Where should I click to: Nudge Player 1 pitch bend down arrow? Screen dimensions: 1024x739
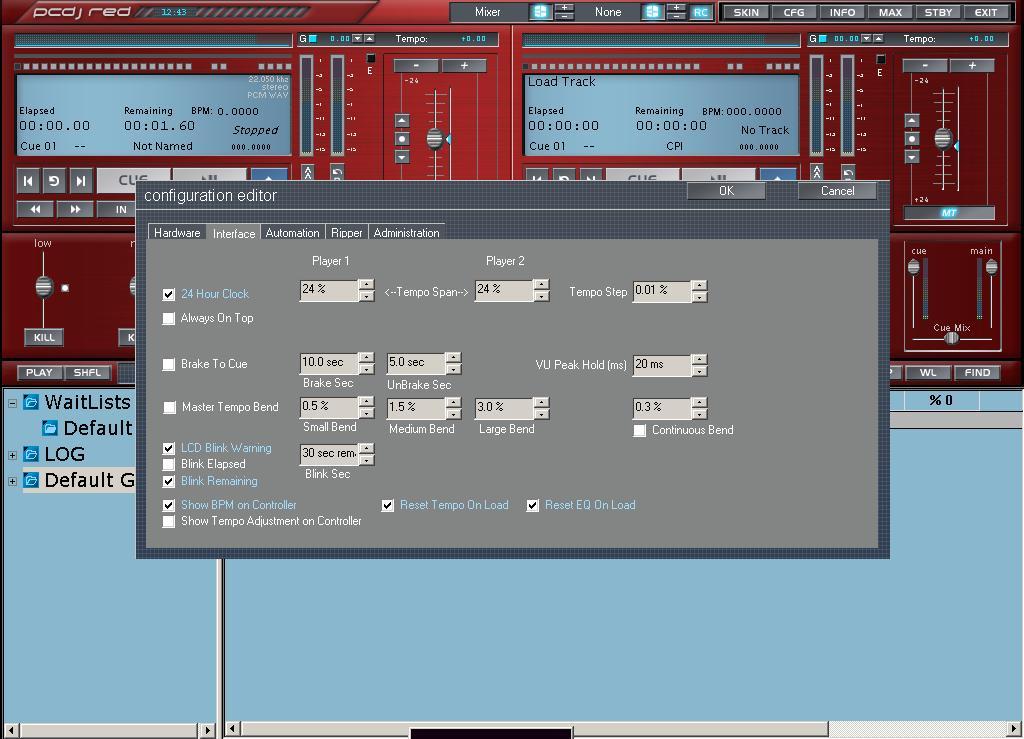coord(402,157)
